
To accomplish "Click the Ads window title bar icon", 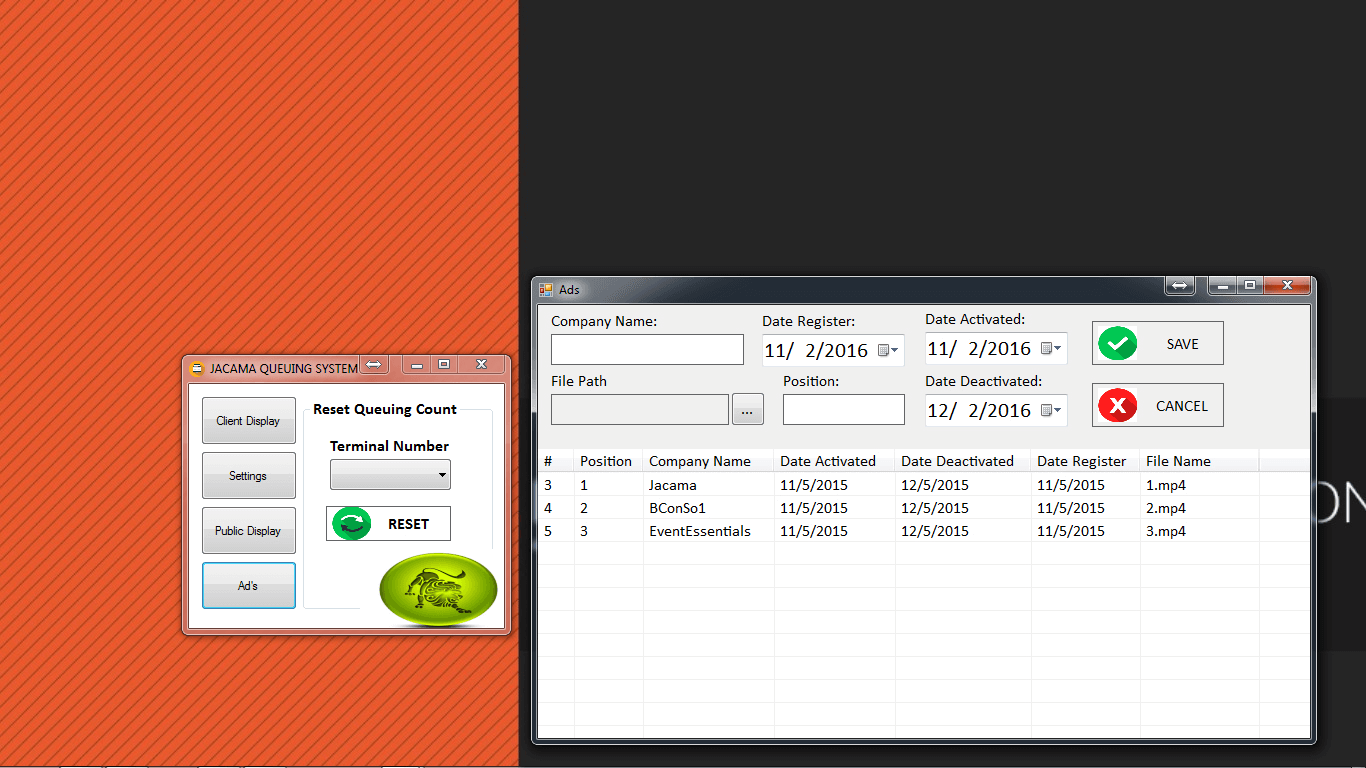I will tap(546, 290).
